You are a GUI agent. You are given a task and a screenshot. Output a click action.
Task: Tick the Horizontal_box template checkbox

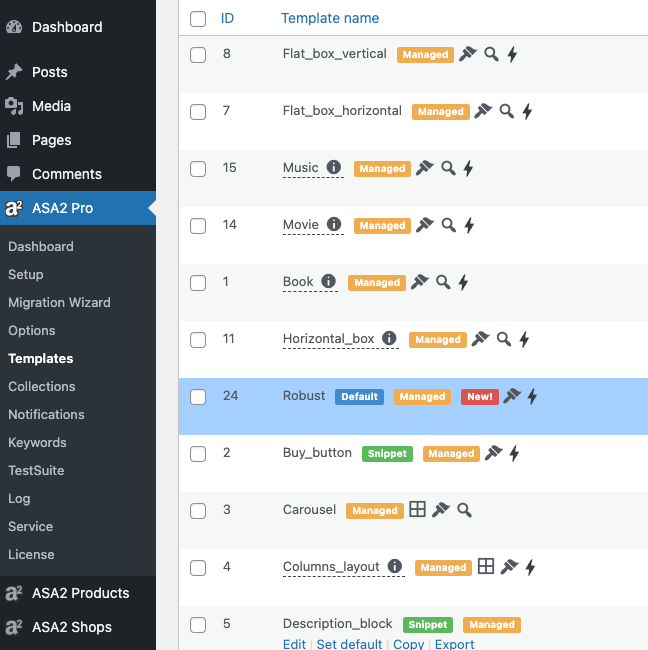pos(198,340)
